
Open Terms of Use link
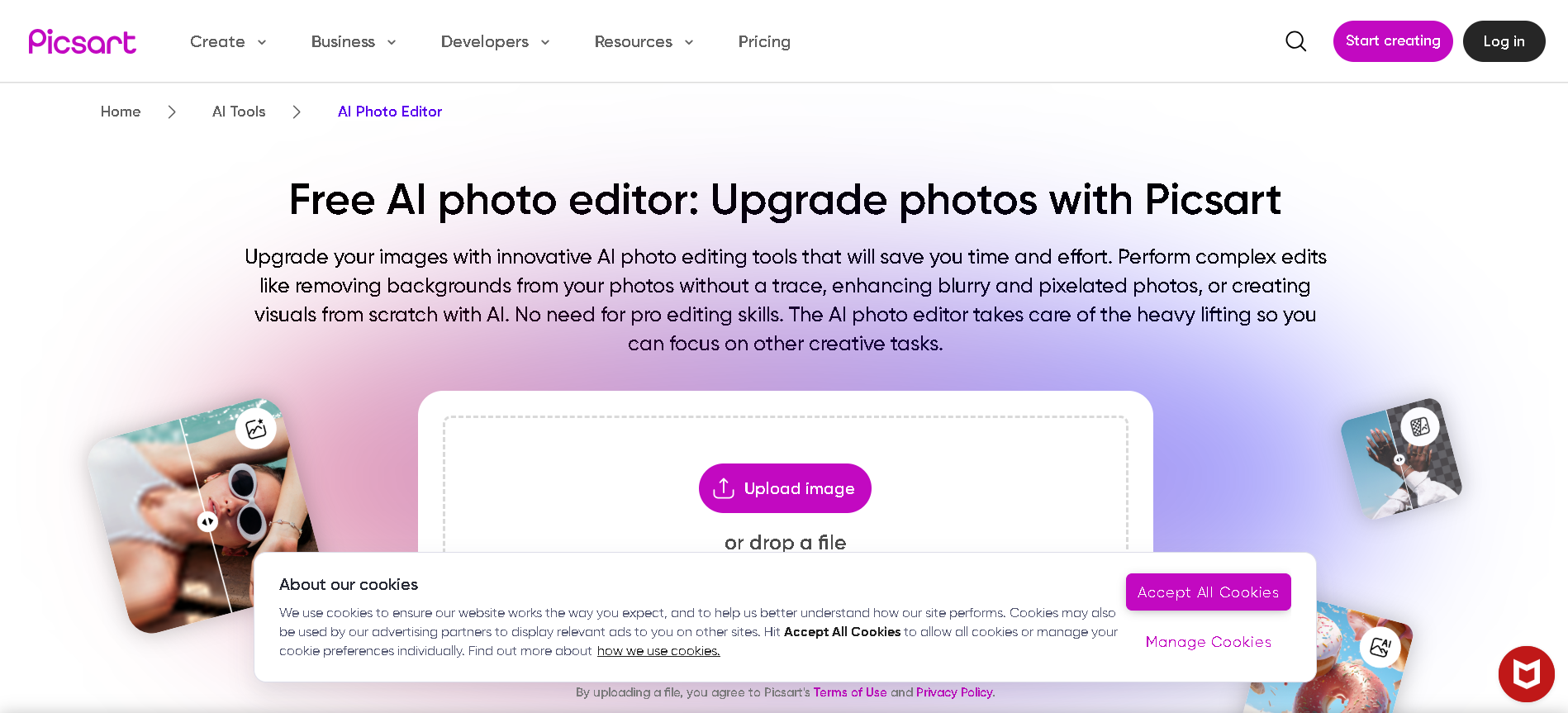click(850, 692)
